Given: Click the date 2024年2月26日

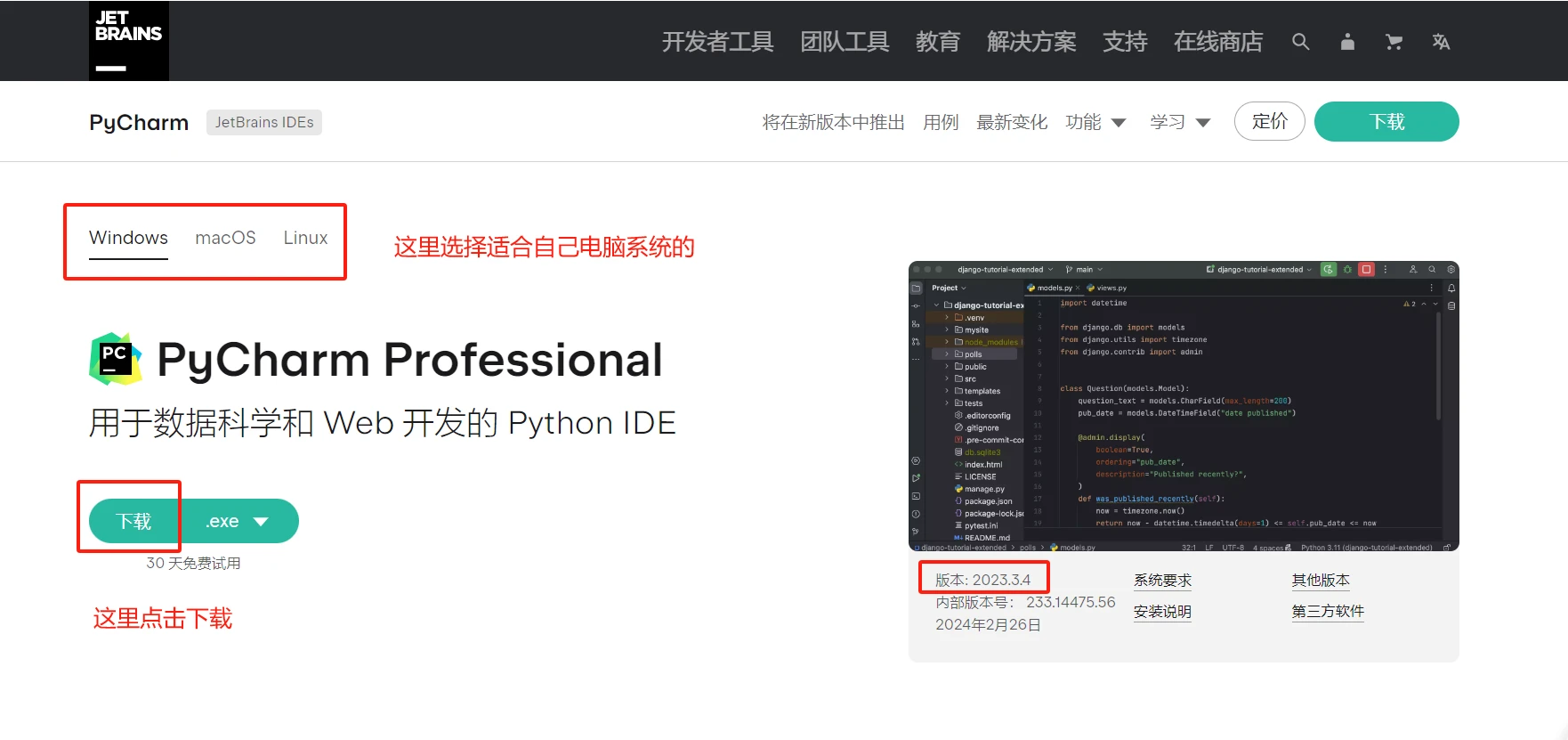Looking at the screenshot, I should [988, 625].
